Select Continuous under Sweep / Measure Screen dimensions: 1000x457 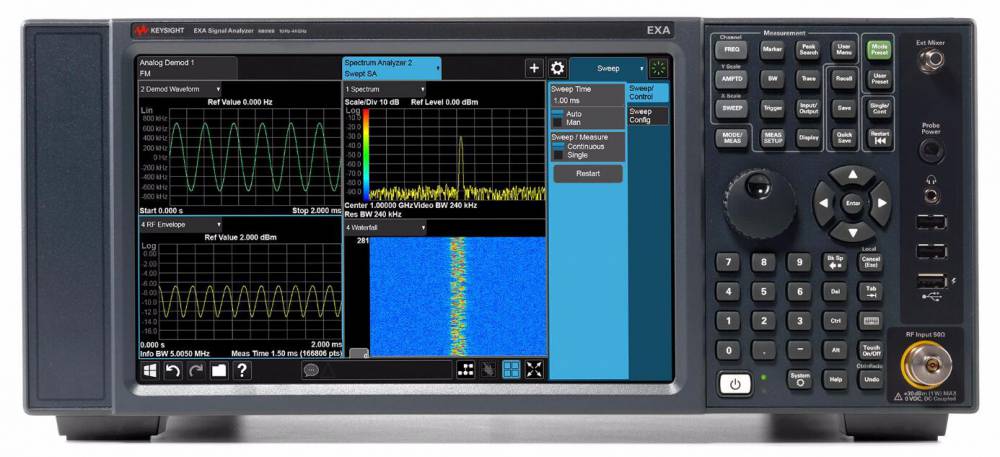(x=578, y=147)
